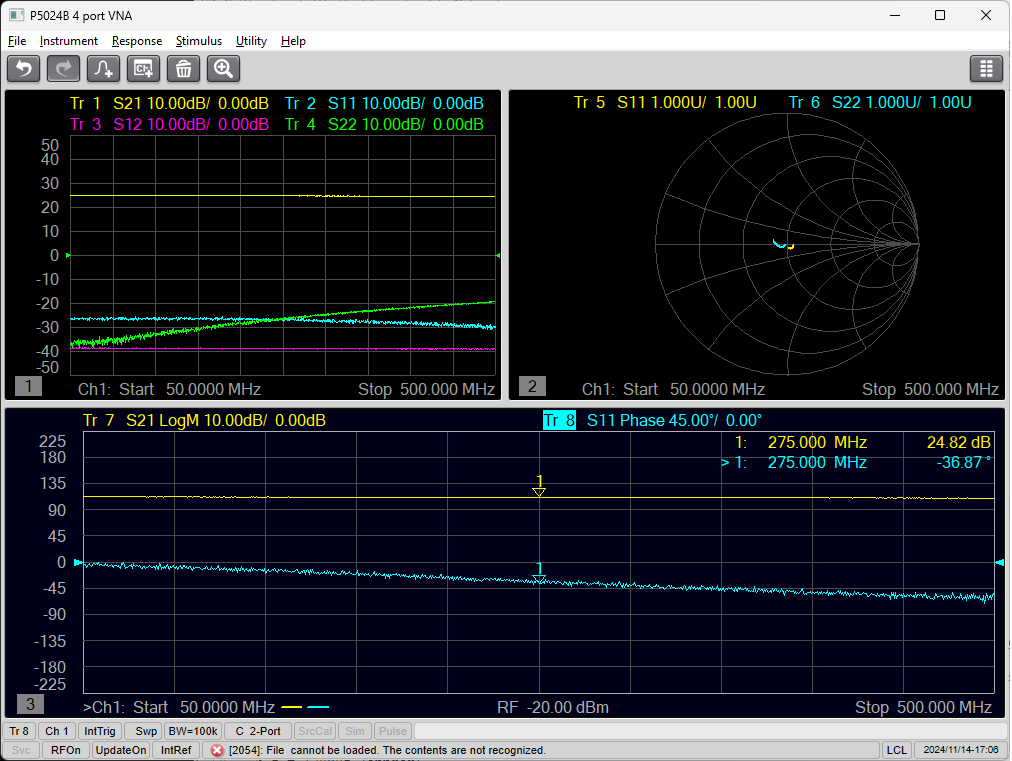The image size is (1012, 761).
Task: Click the Sim status button
Action: [355, 731]
